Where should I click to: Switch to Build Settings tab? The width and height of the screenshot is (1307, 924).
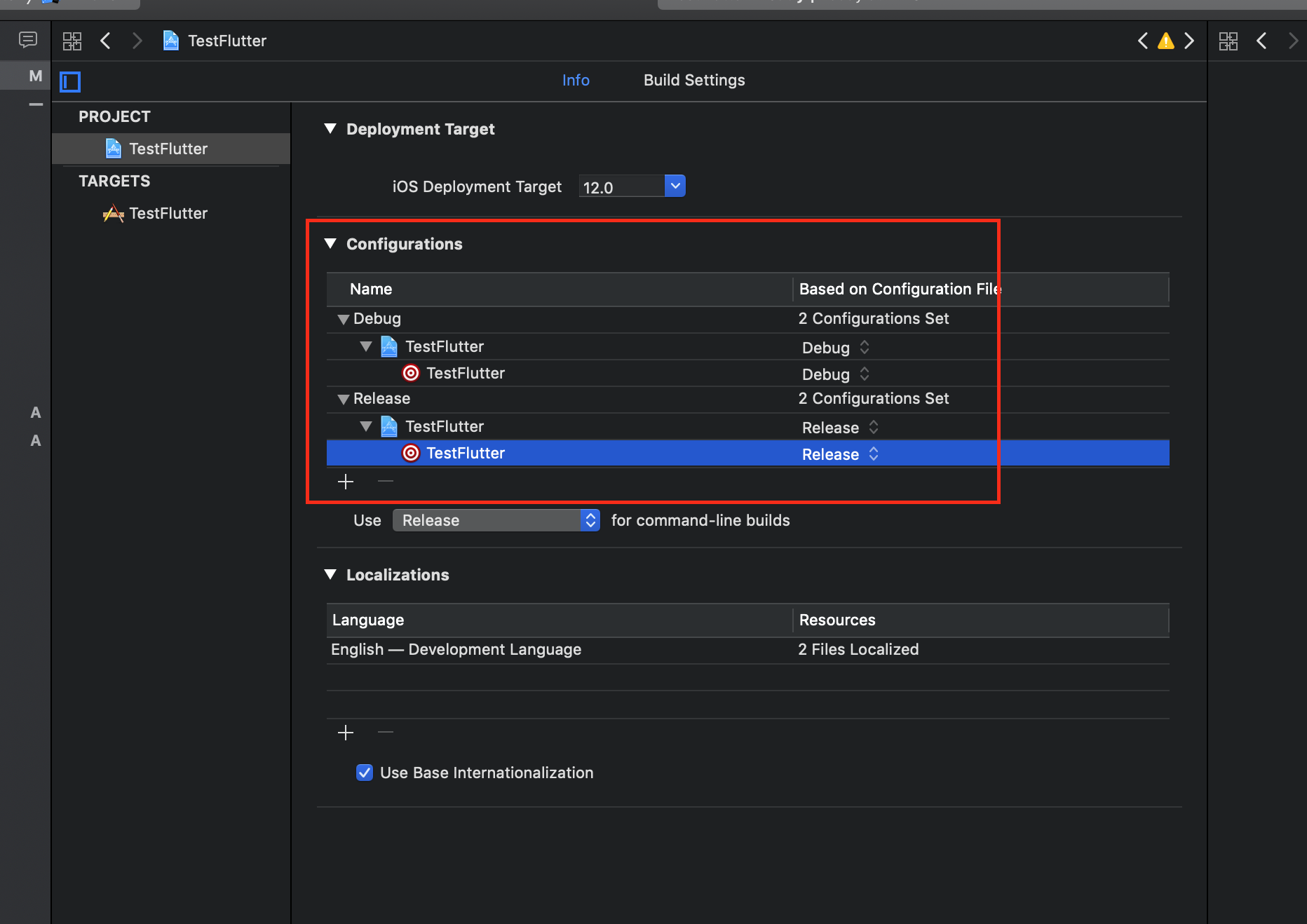[x=694, y=80]
